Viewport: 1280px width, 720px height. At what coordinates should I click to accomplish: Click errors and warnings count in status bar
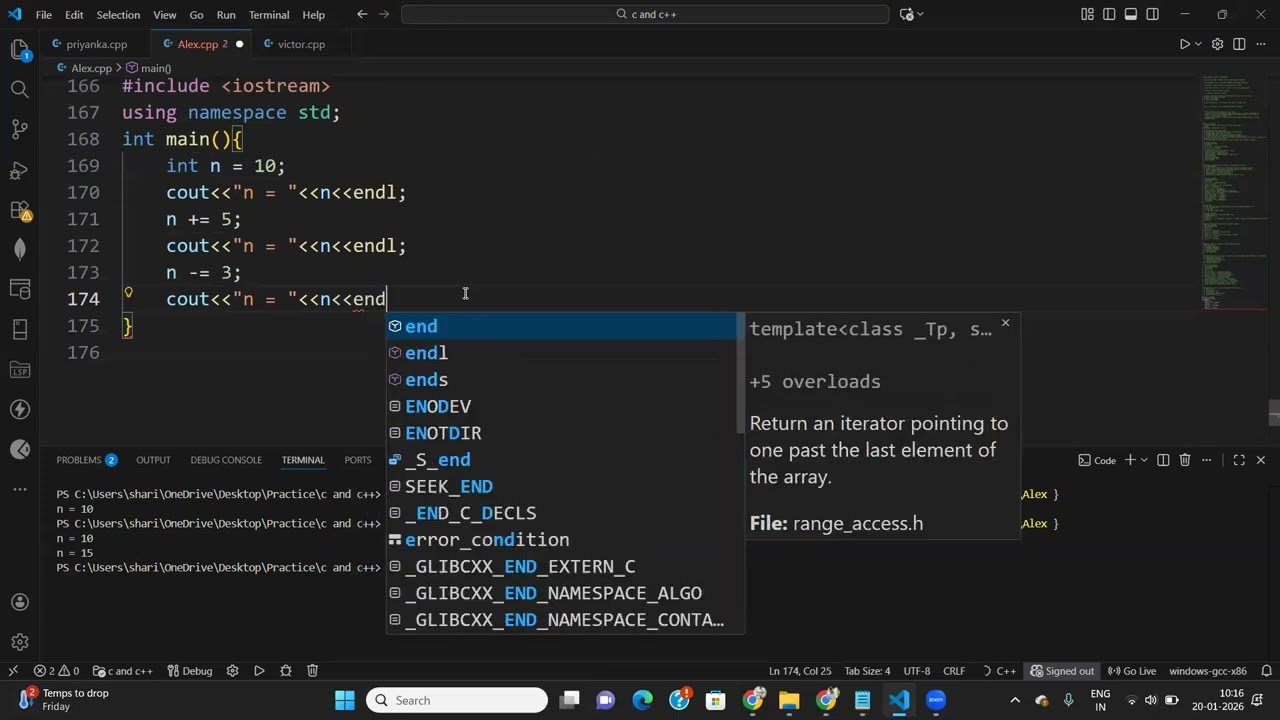(57, 671)
